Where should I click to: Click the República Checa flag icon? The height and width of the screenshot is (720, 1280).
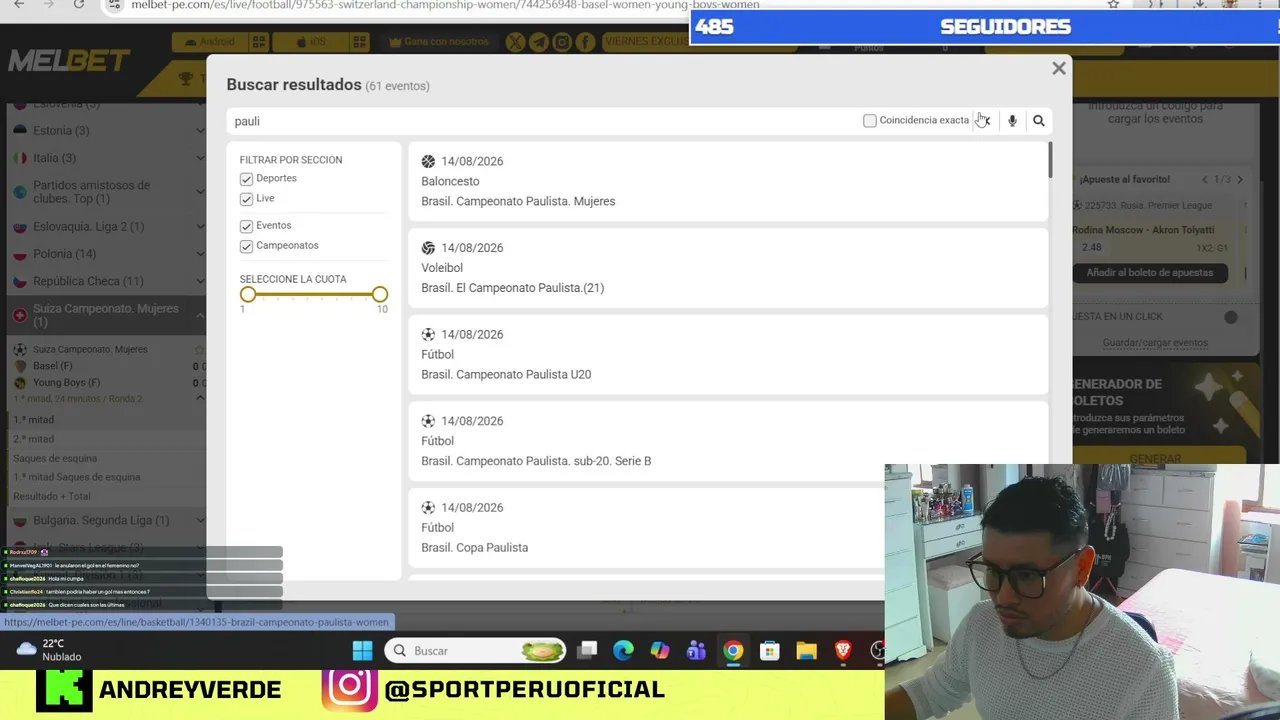tap(19, 282)
